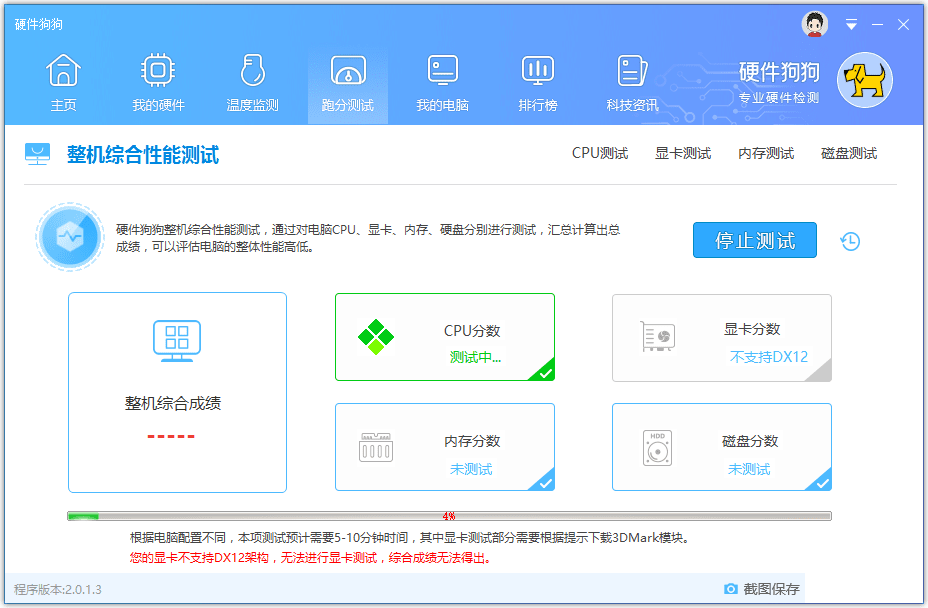Click 测试中... status under CPU分数
928x608 pixels.
click(x=475, y=357)
